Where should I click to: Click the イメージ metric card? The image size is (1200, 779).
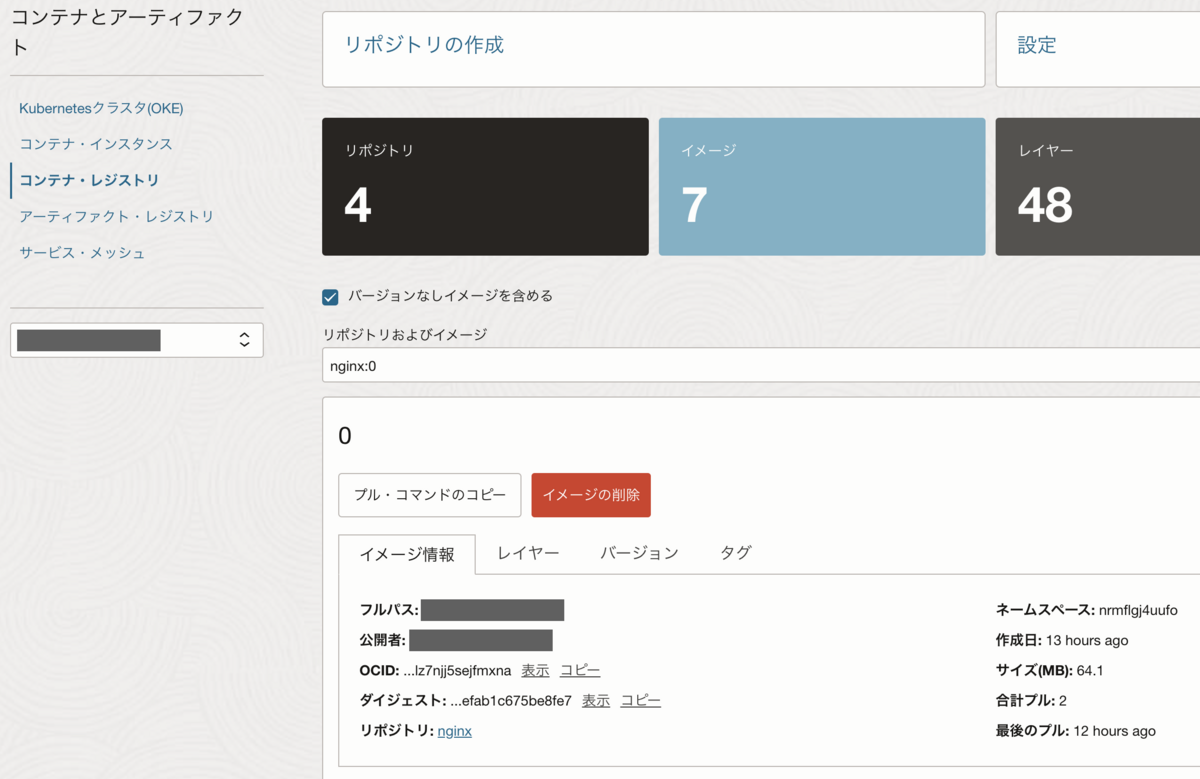[822, 186]
